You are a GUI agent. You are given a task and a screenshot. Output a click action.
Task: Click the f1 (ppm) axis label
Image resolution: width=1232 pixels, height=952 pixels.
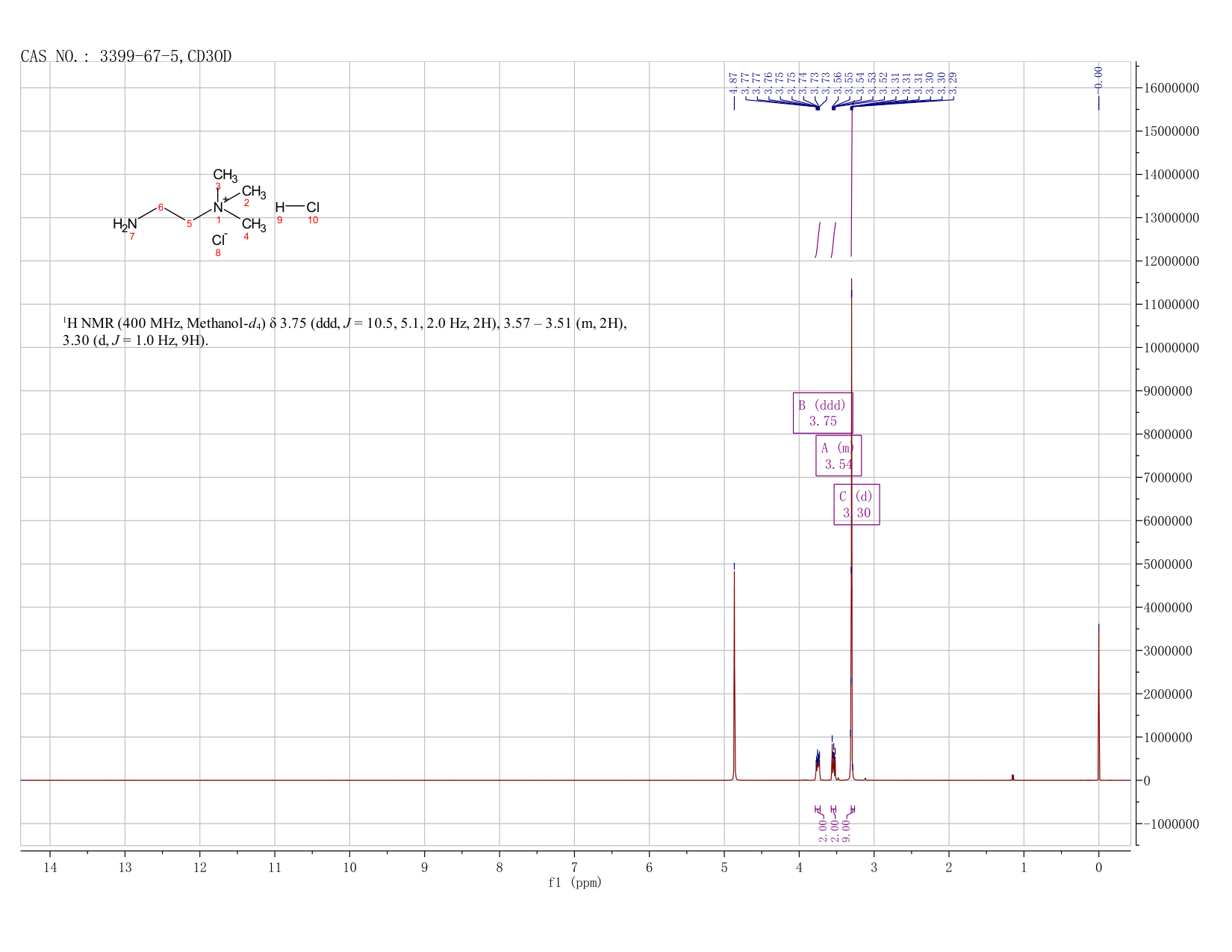[575, 883]
